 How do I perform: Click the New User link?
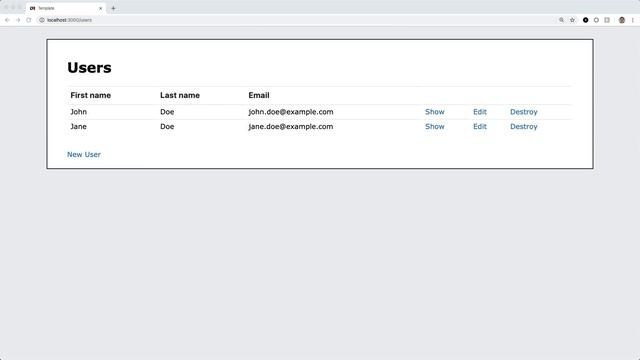pyautogui.click(x=84, y=154)
